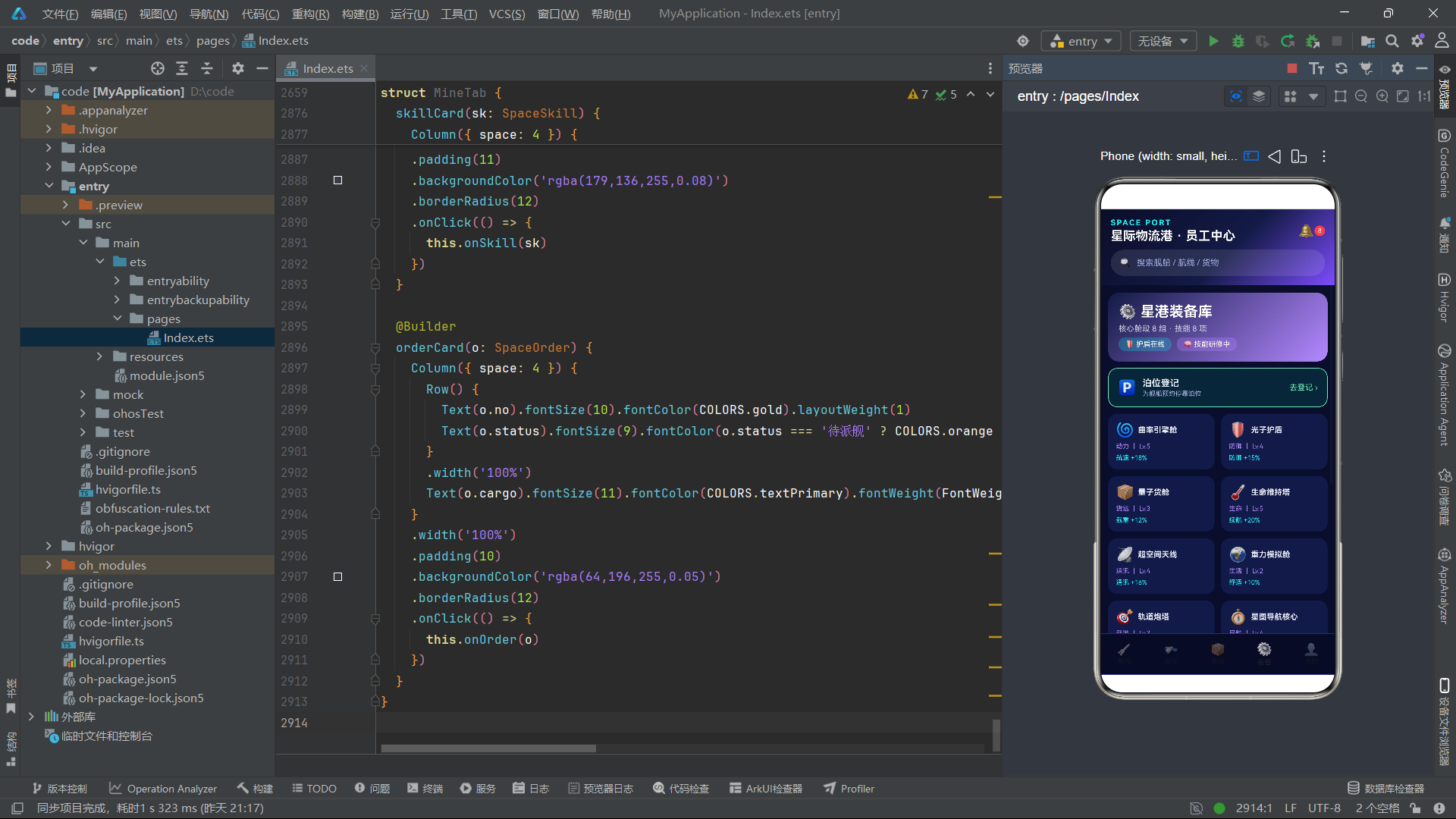1456x819 pixels.
Task: Toggle read-only lock in status bar
Action: coord(1415,808)
